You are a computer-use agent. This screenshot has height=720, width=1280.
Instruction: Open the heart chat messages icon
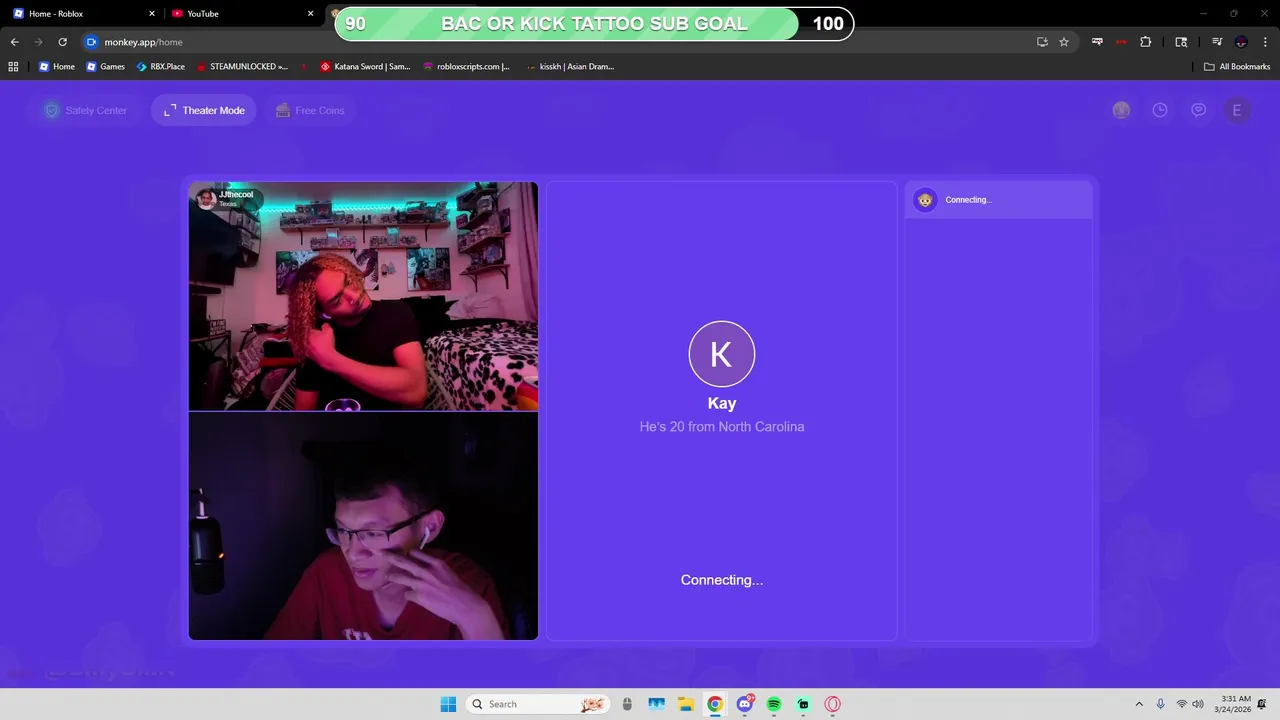1198,110
